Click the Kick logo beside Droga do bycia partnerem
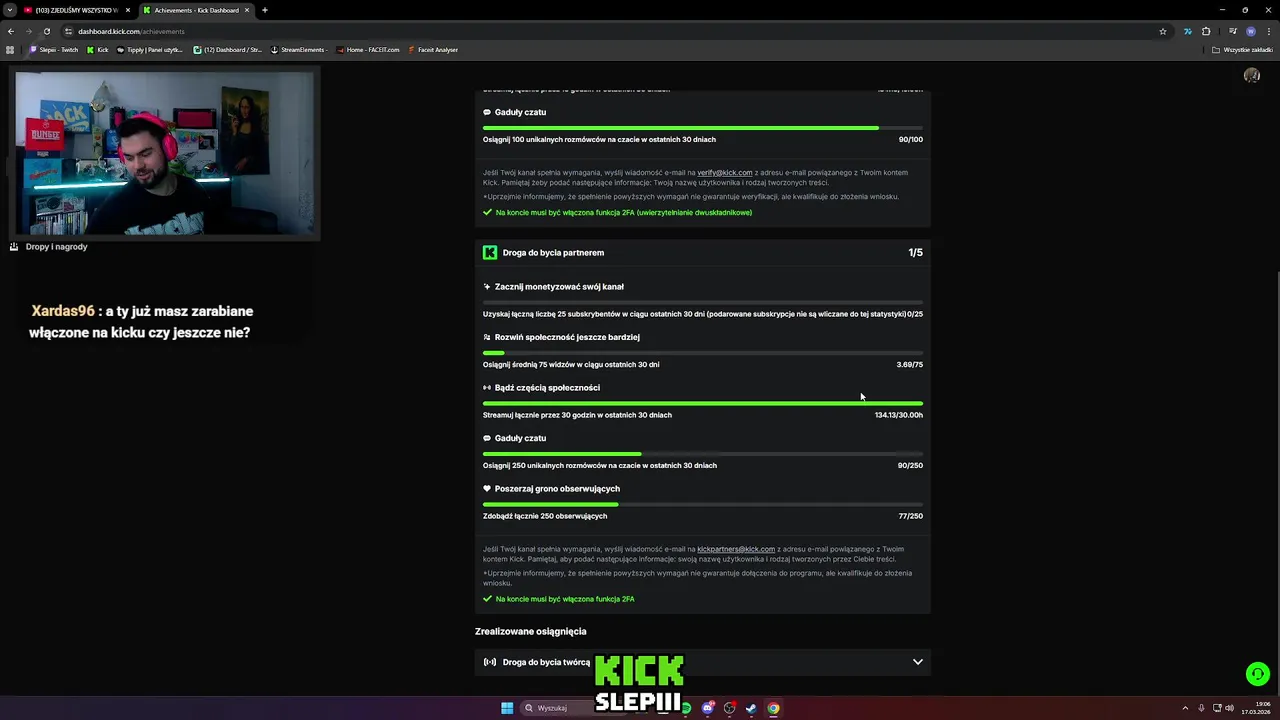The width and height of the screenshot is (1280, 720). point(490,253)
